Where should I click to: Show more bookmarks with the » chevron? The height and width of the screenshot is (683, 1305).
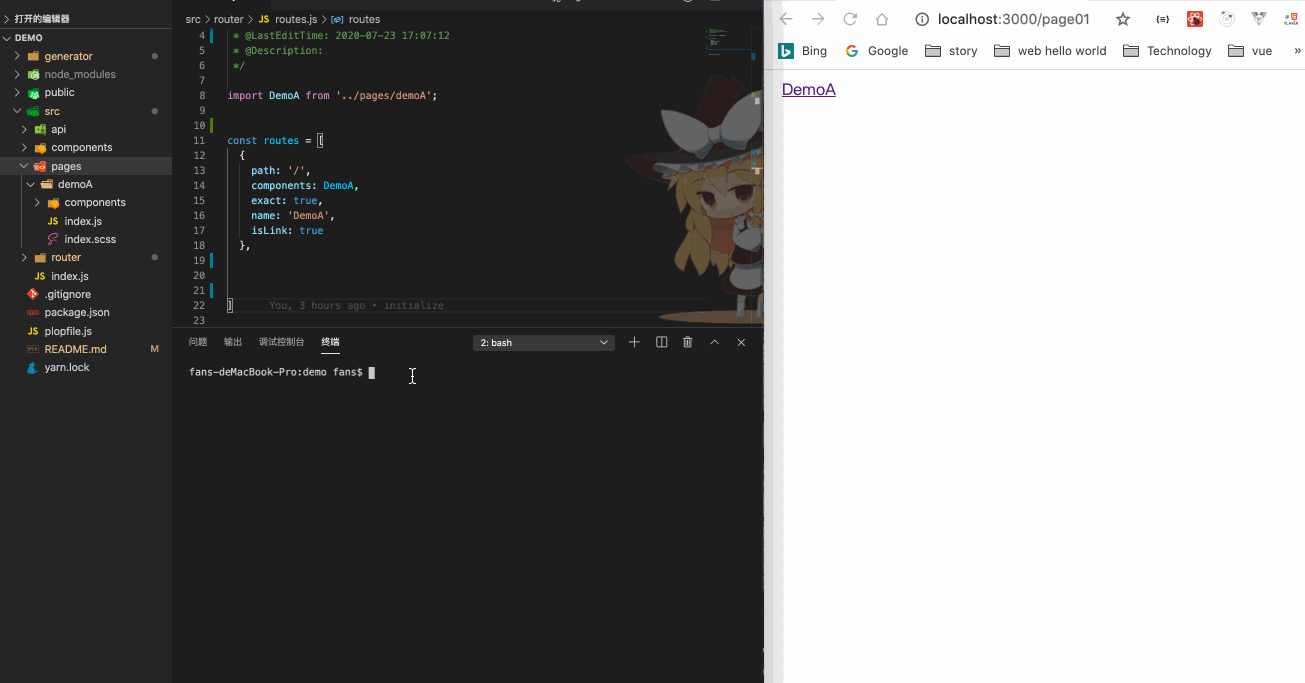1297,50
